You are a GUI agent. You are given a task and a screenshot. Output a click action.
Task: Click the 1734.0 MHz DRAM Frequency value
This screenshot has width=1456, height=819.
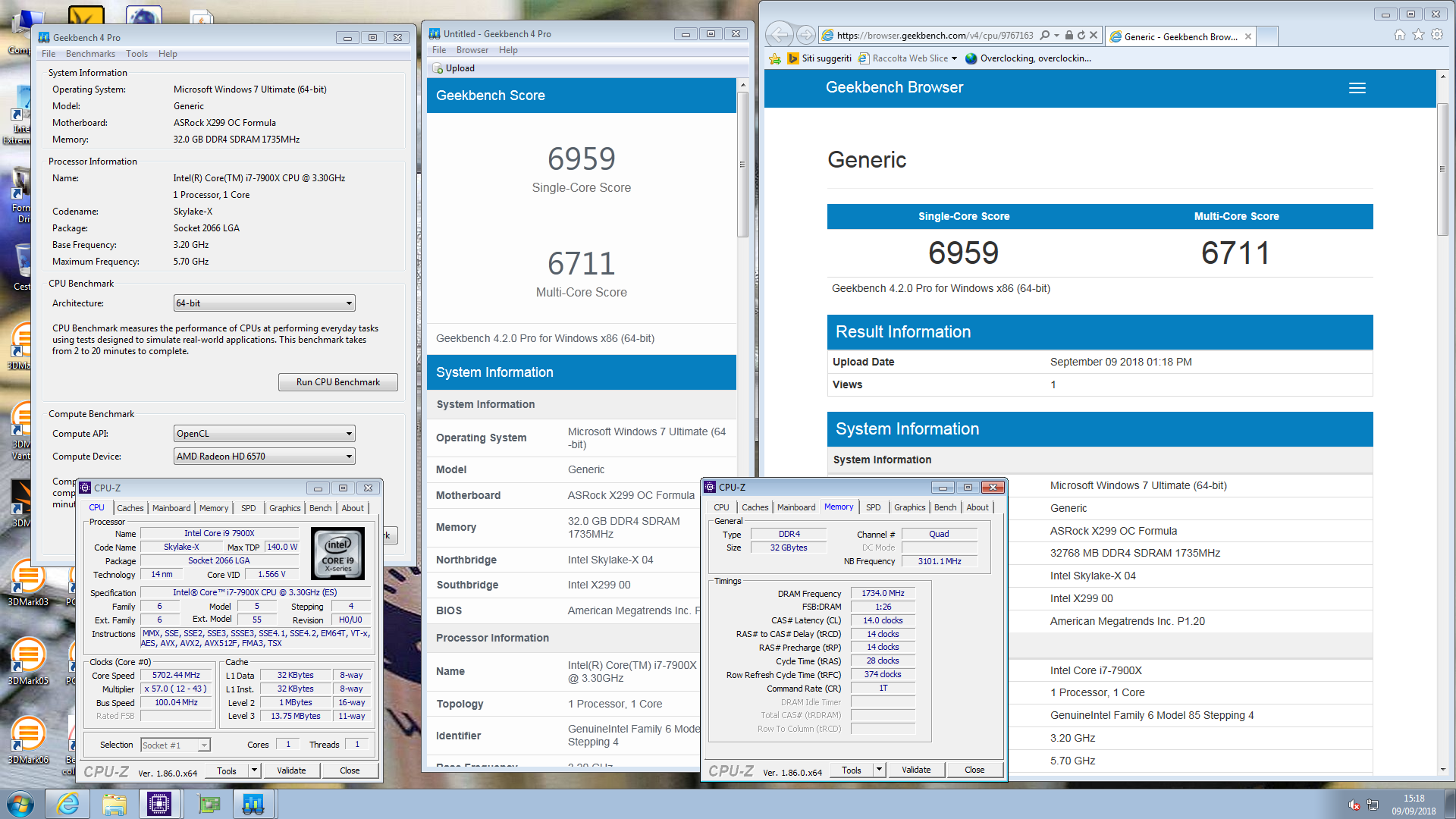pyautogui.click(x=883, y=593)
